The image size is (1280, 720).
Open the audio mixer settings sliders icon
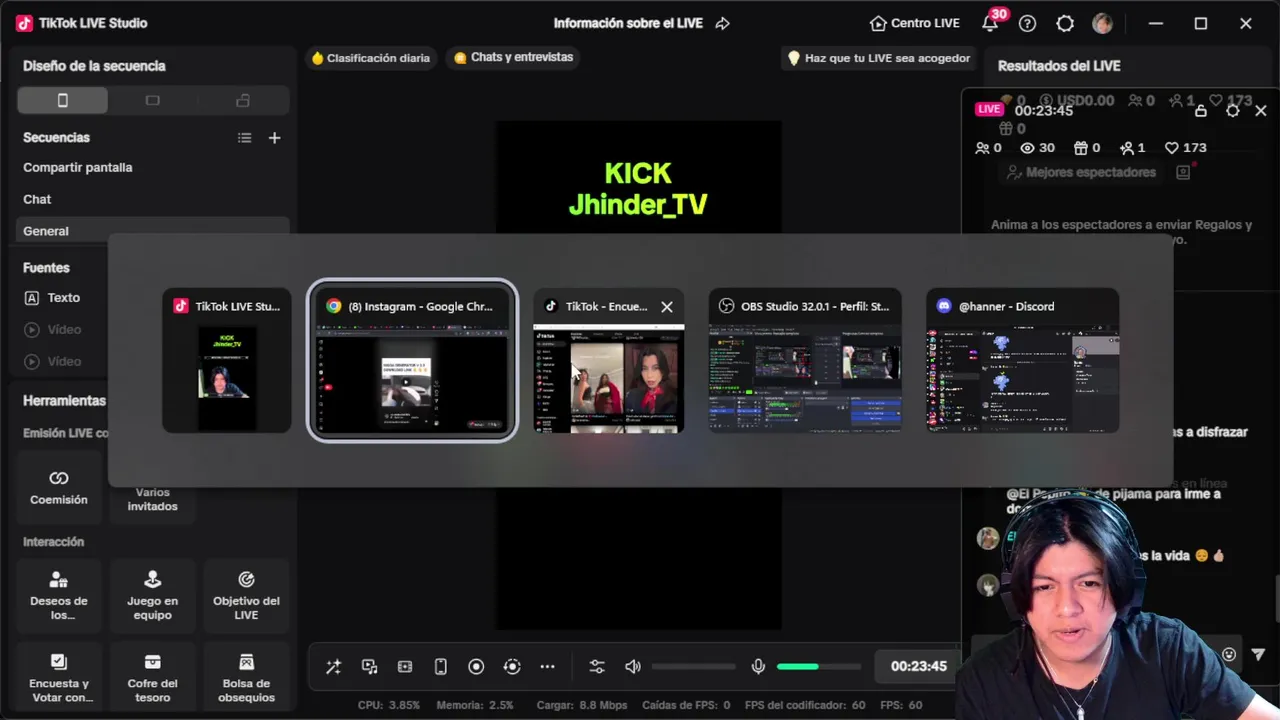pos(597,667)
